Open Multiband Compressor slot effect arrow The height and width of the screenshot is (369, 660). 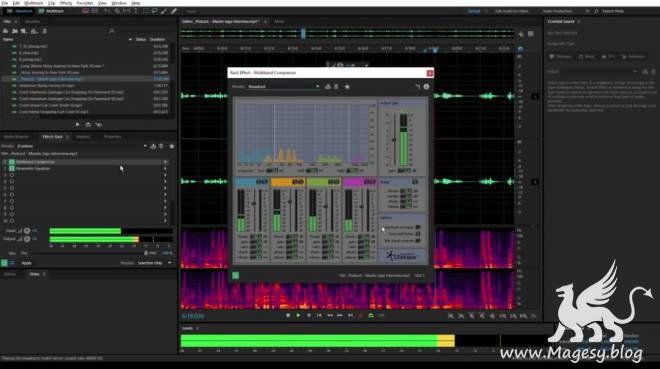(x=165, y=162)
